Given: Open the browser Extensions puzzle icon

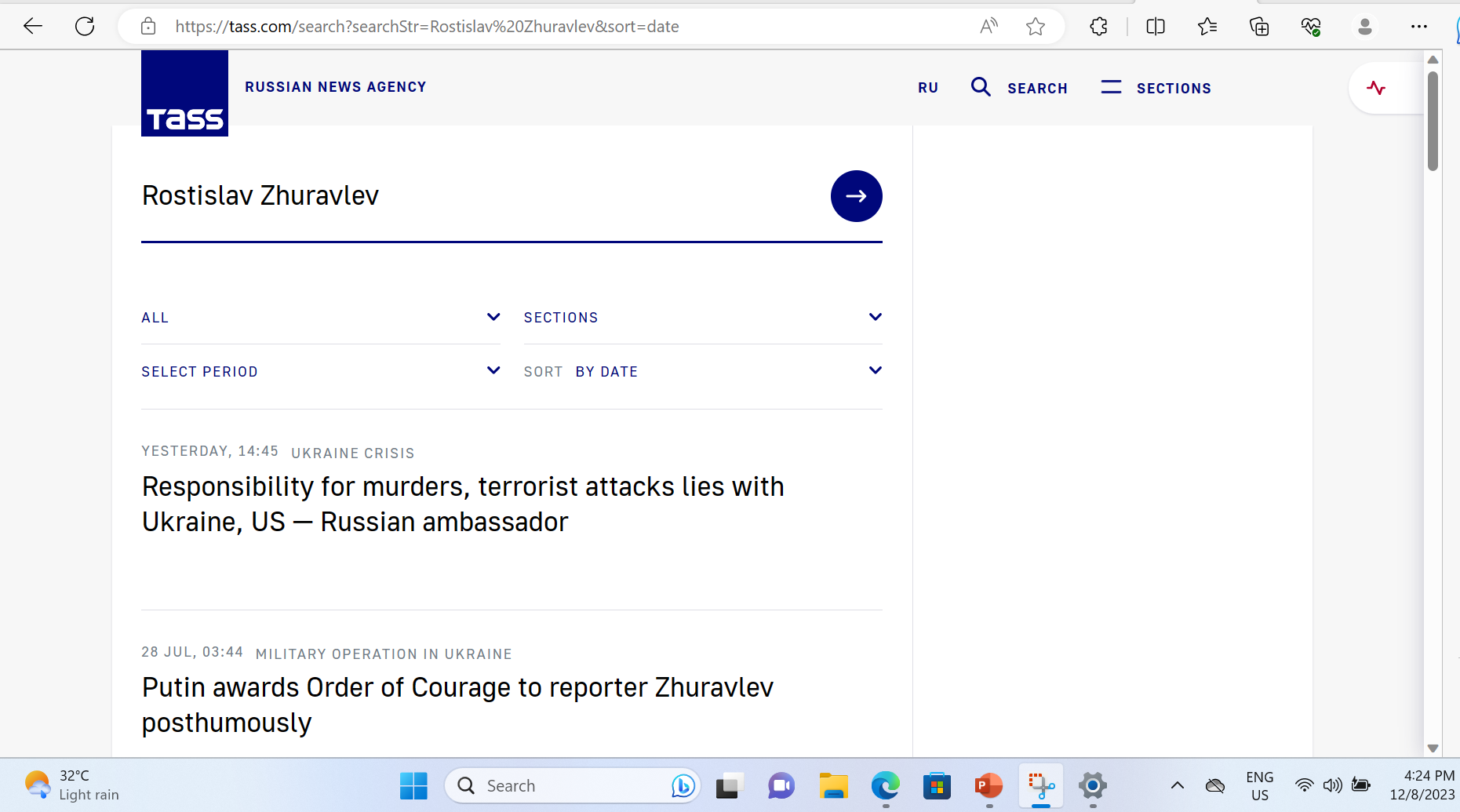Looking at the screenshot, I should coord(1099,27).
